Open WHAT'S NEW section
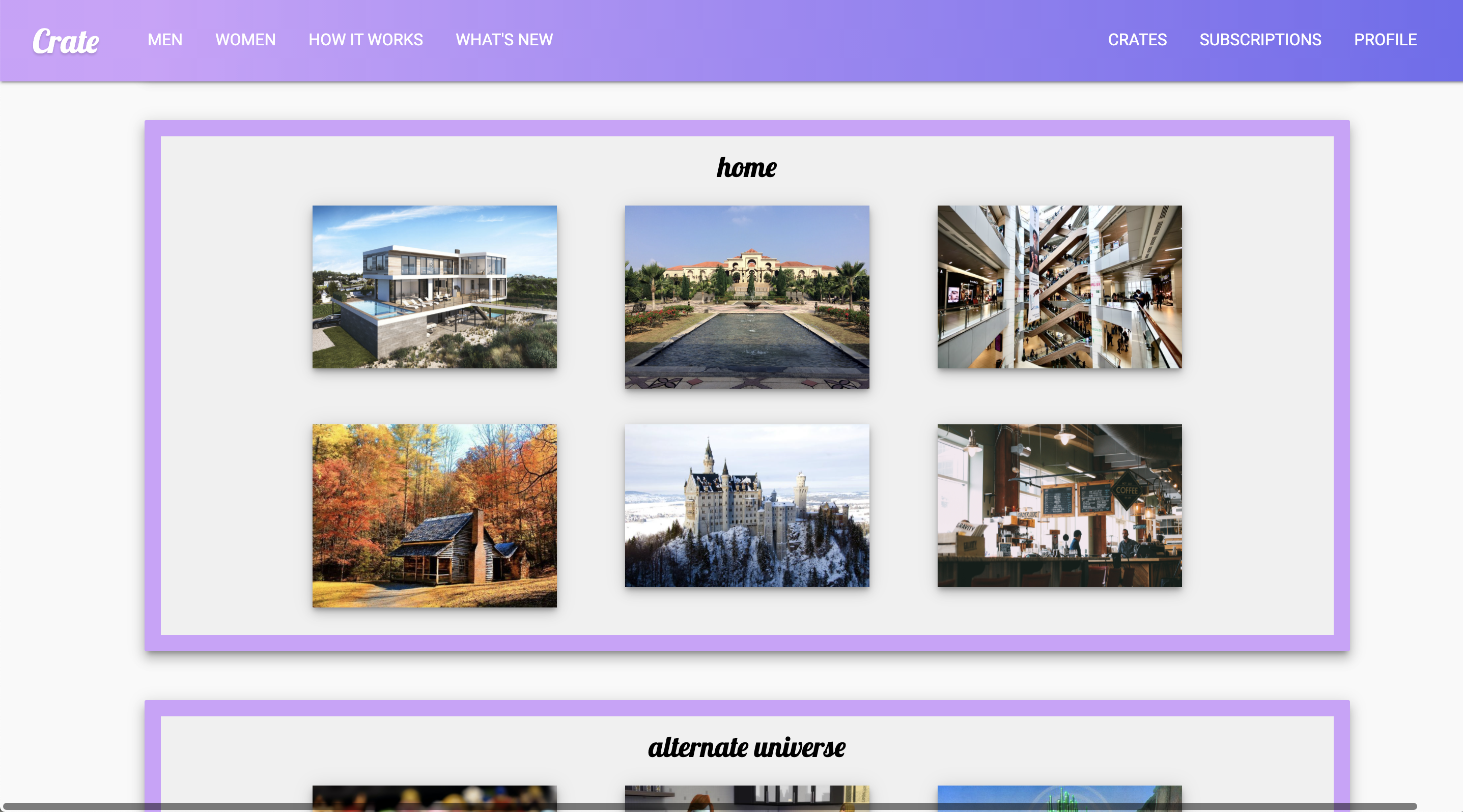The height and width of the screenshot is (812, 1463). [504, 40]
